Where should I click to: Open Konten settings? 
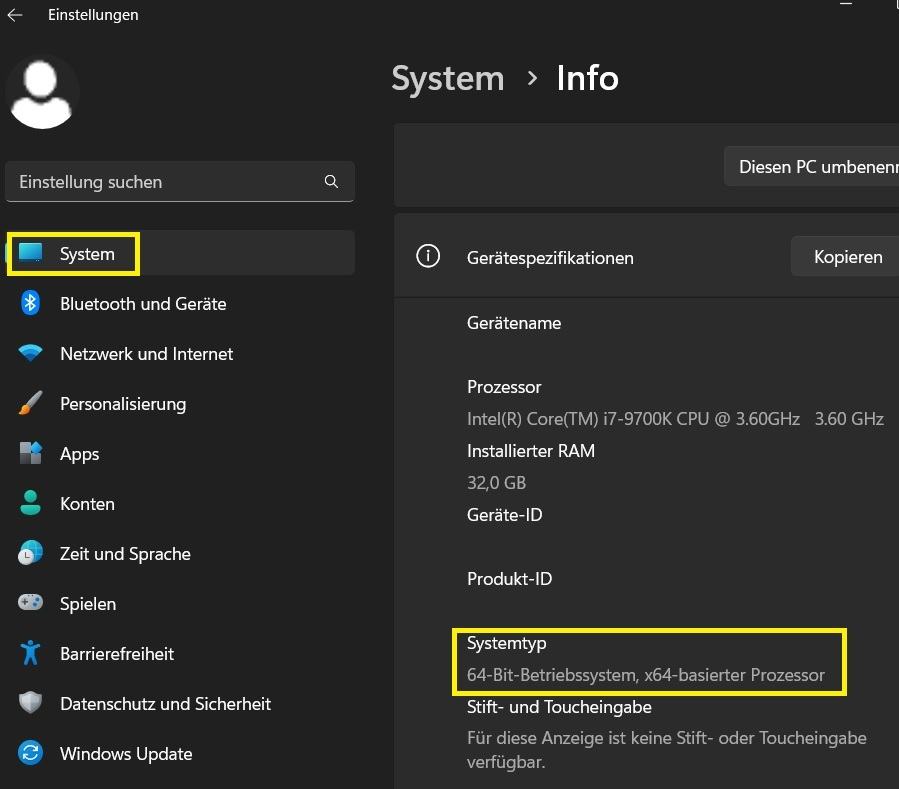(x=180, y=503)
